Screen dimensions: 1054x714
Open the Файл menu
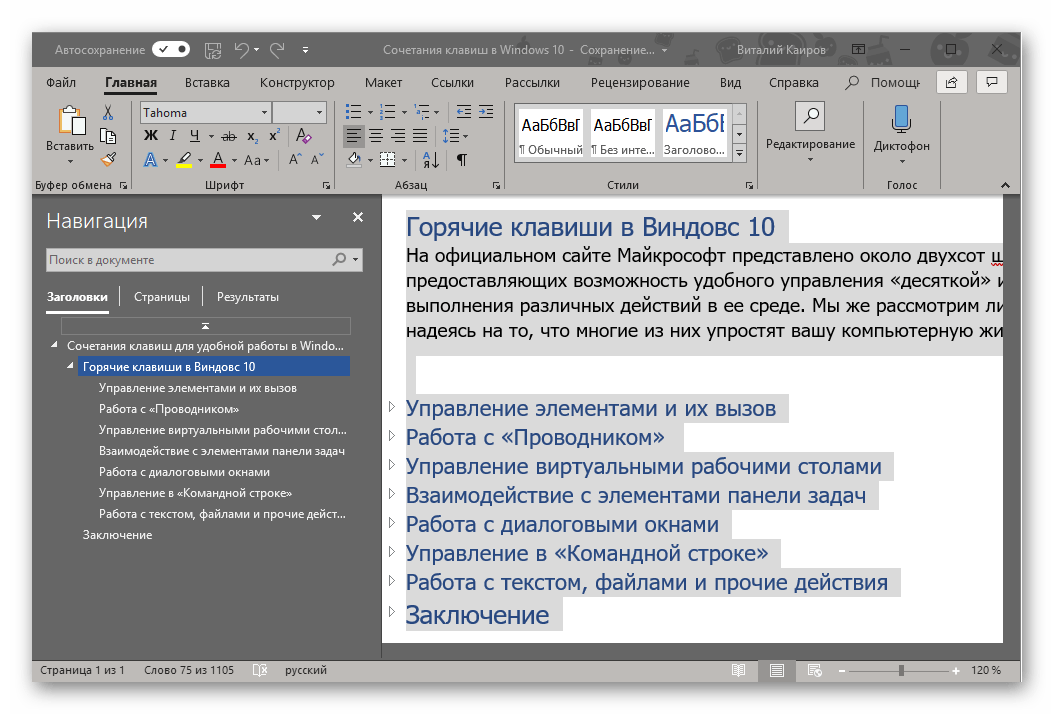pos(60,83)
